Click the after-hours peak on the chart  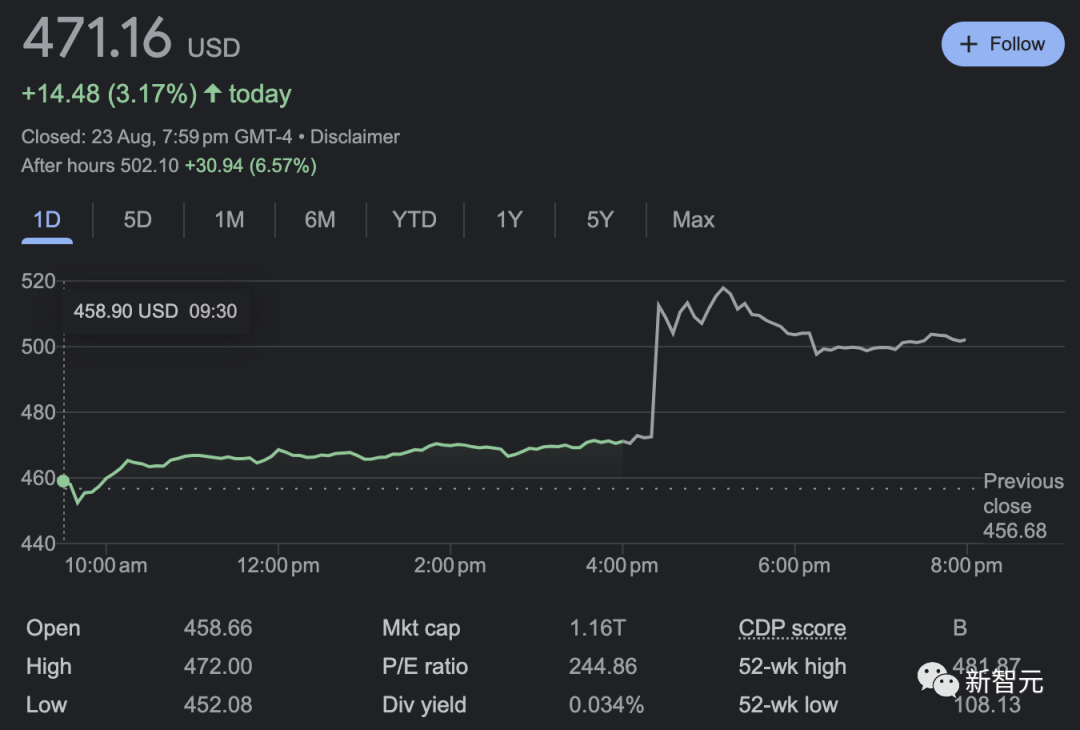pos(722,288)
